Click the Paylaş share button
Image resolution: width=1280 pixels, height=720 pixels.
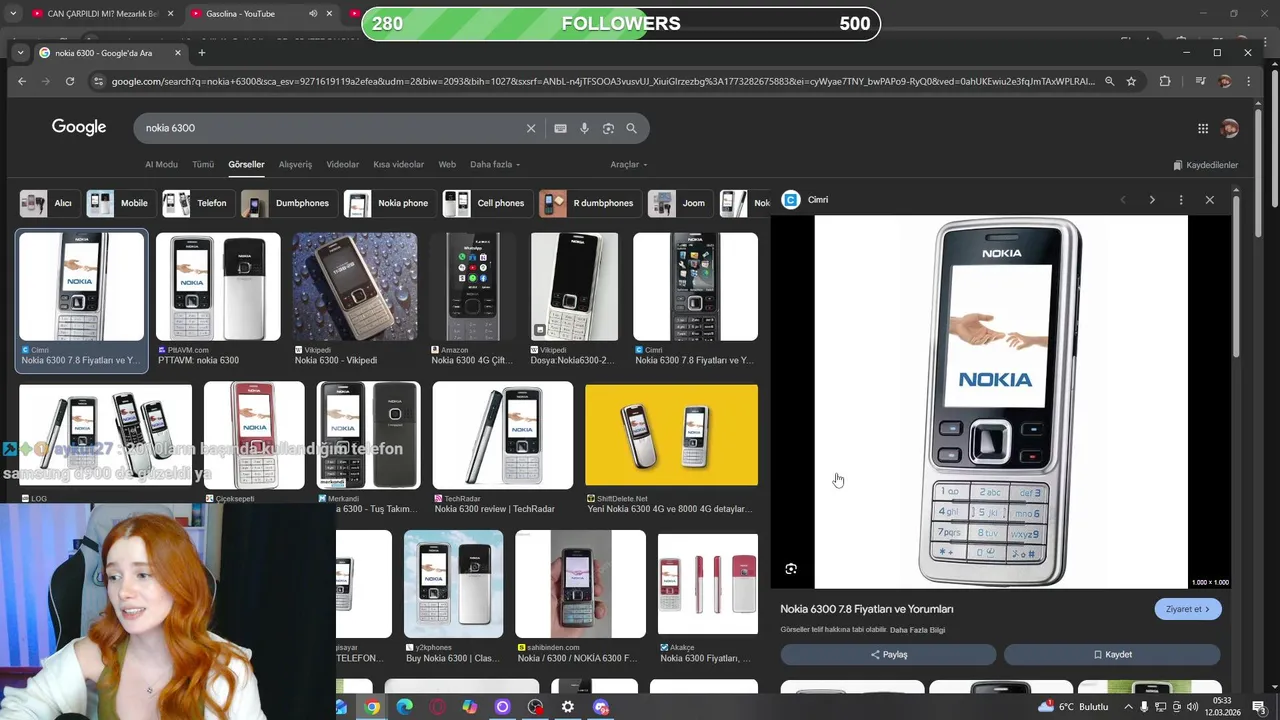(x=888, y=654)
